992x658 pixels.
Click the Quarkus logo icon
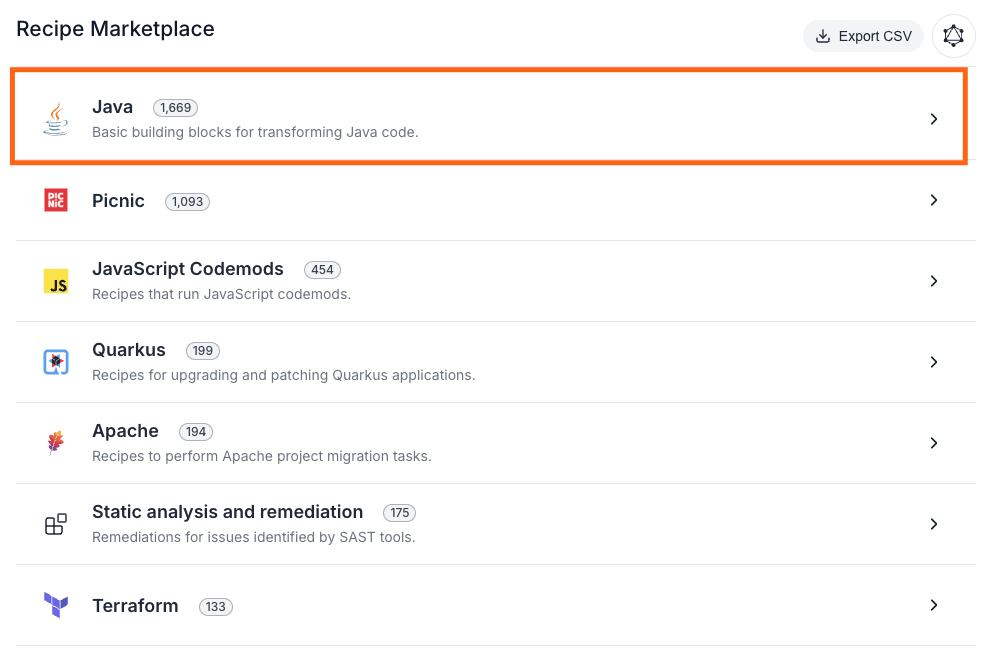(56, 362)
